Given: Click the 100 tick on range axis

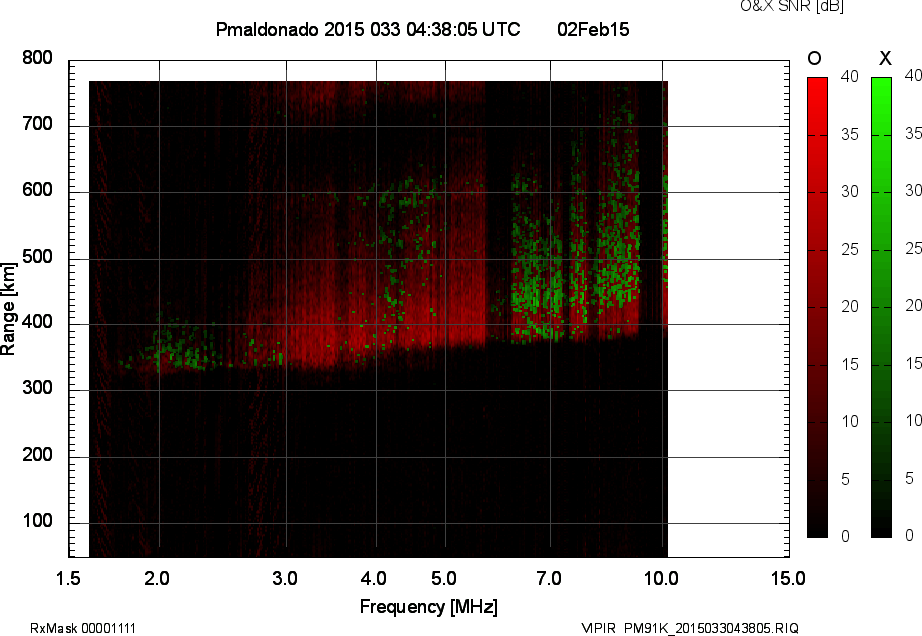Looking at the screenshot, I should (x=37, y=522).
